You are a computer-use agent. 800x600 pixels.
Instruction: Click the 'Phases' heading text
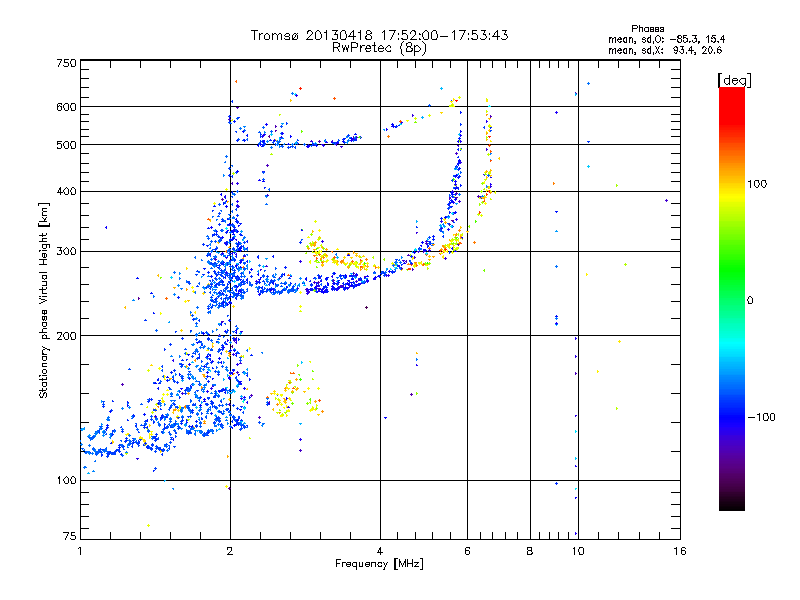click(x=647, y=29)
